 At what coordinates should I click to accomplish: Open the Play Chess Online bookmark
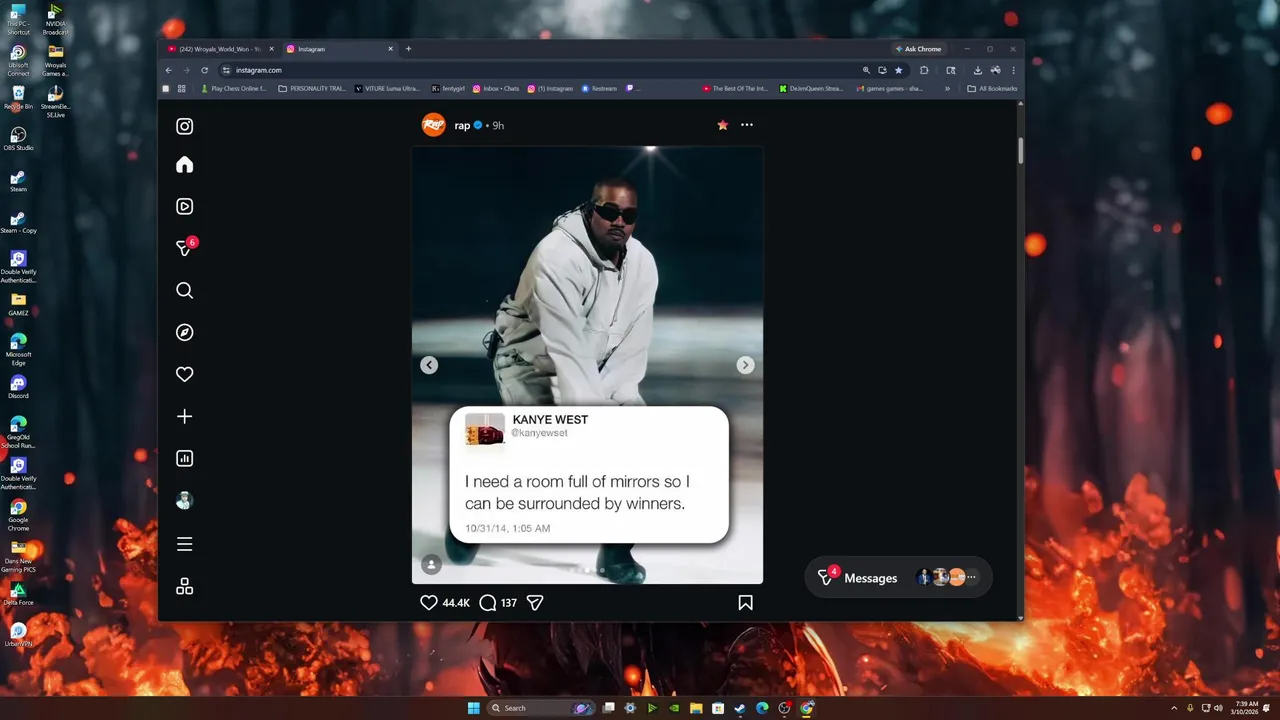coord(234,88)
